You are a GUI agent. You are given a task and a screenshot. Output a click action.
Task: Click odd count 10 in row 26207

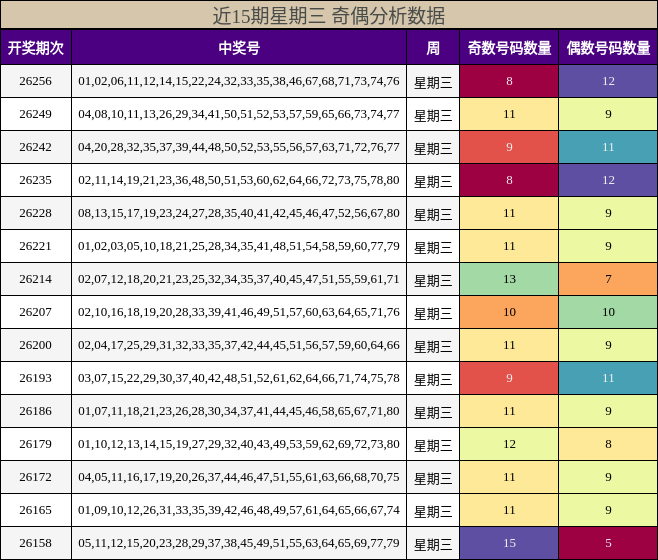(509, 312)
